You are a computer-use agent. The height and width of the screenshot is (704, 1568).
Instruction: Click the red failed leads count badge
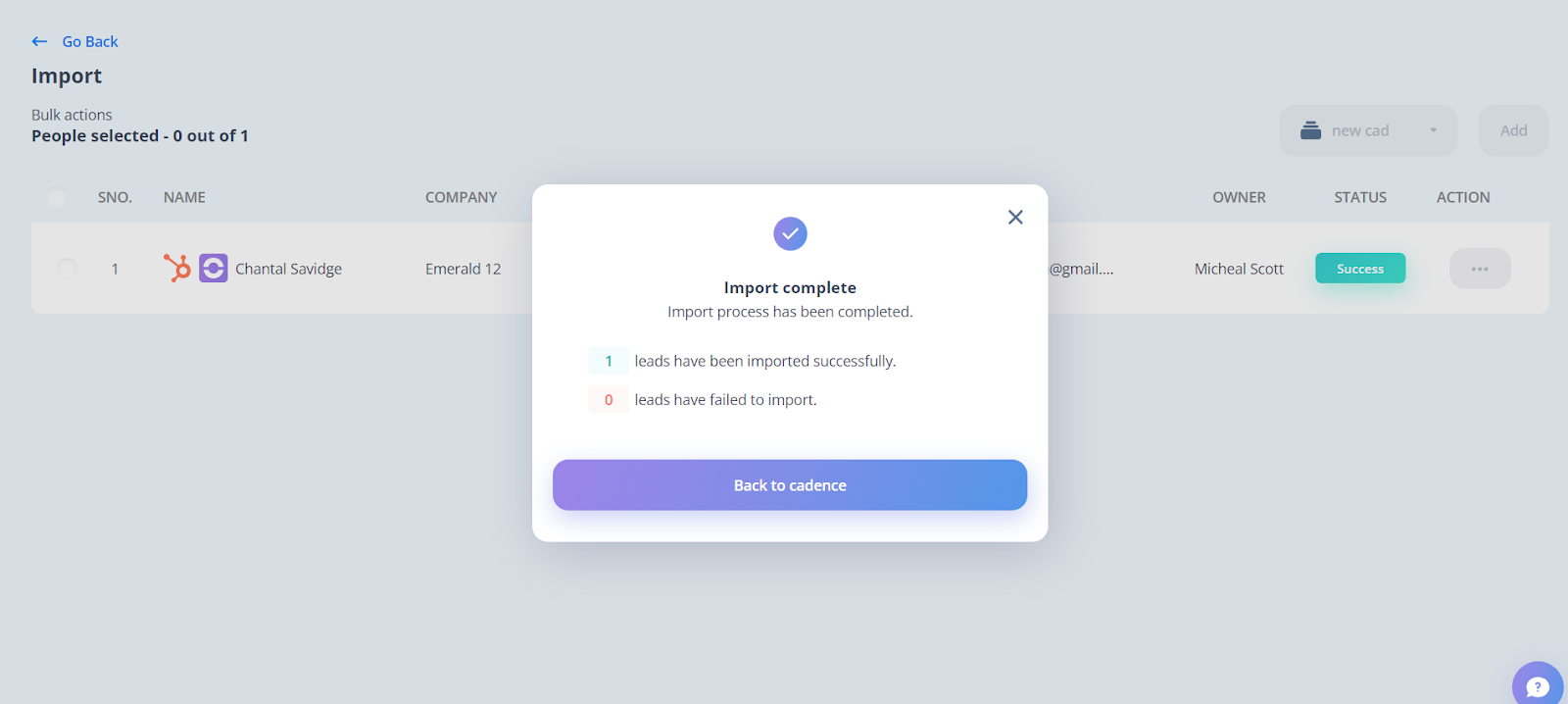(x=609, y=400)
